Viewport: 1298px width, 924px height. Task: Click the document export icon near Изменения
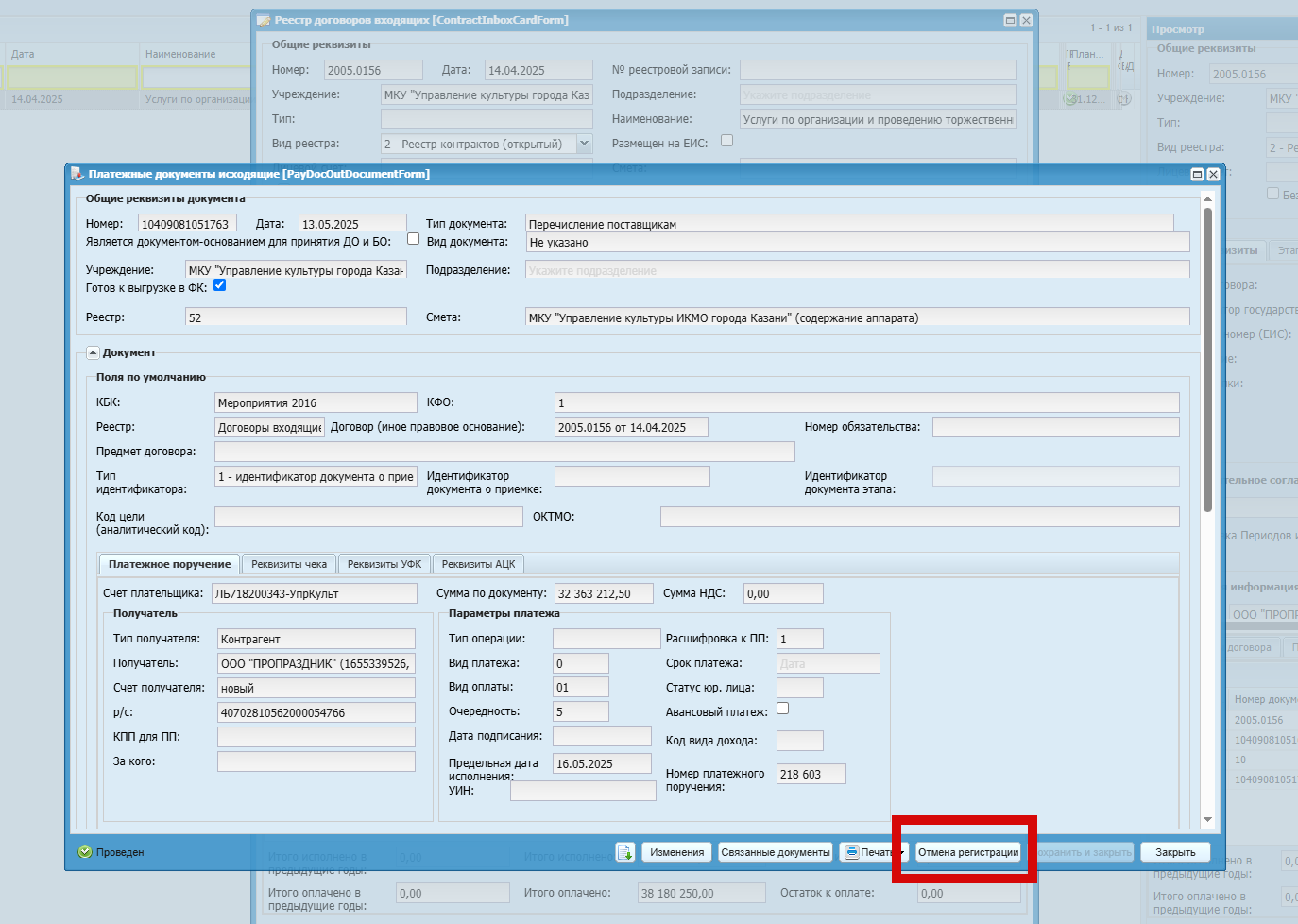pyautogui.click(x=624, y=852)
